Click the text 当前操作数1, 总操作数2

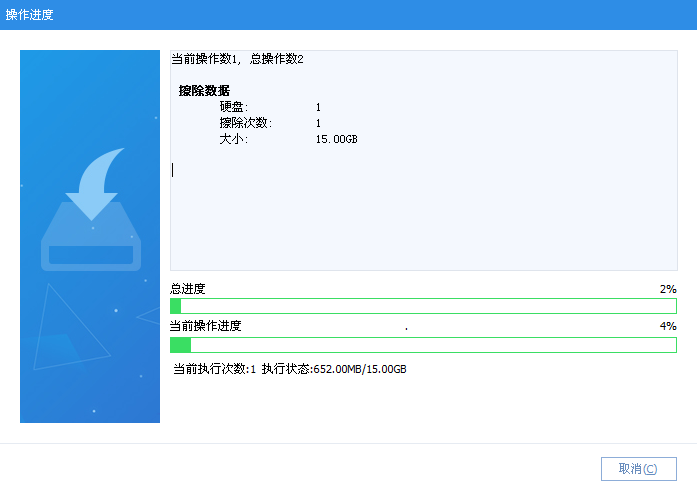coord(237,59)
